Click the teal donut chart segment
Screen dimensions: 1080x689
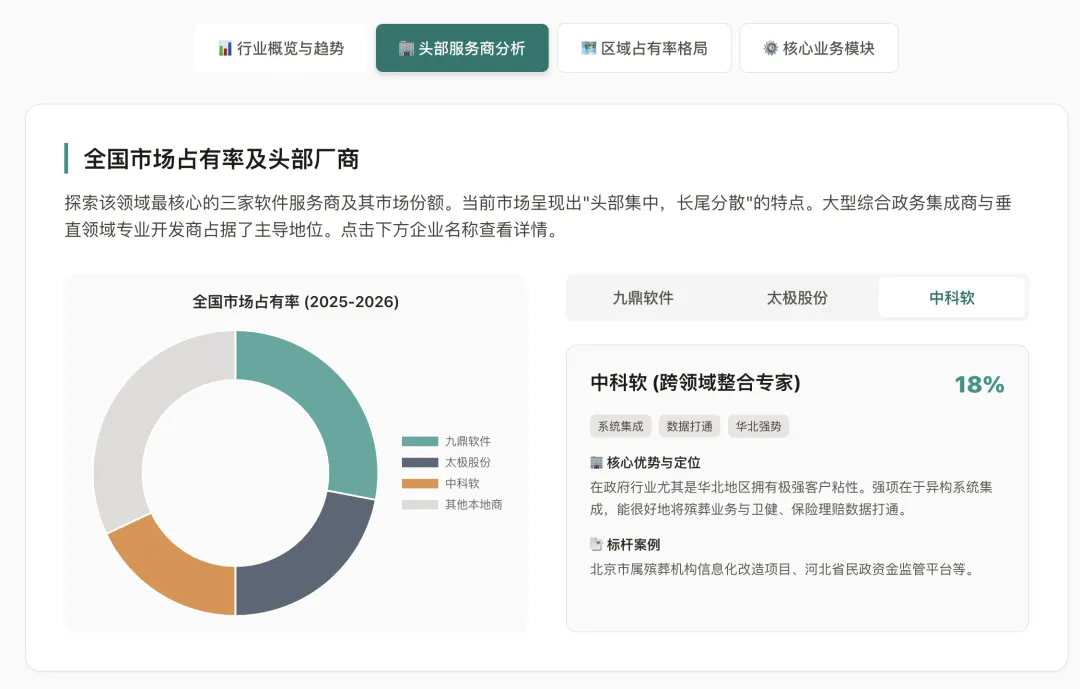(324, 400)
